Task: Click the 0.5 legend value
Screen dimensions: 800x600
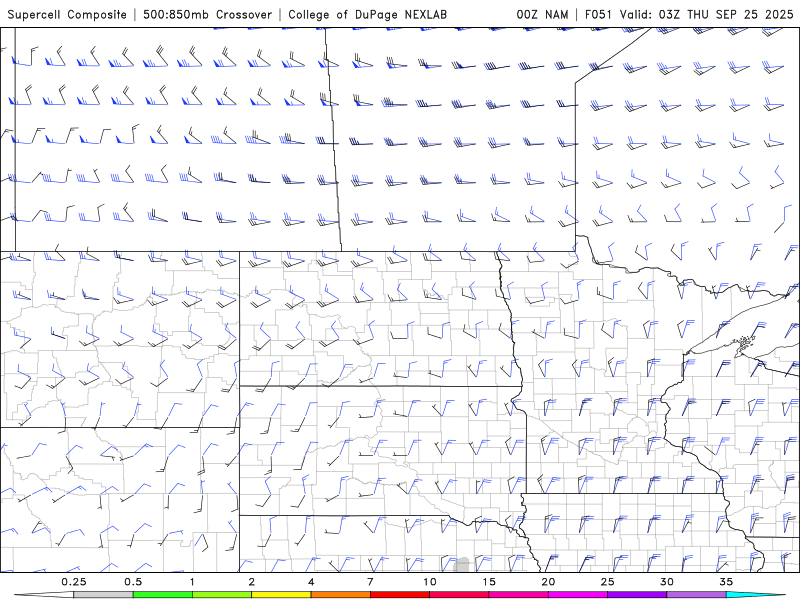Action: click(133, 582)
